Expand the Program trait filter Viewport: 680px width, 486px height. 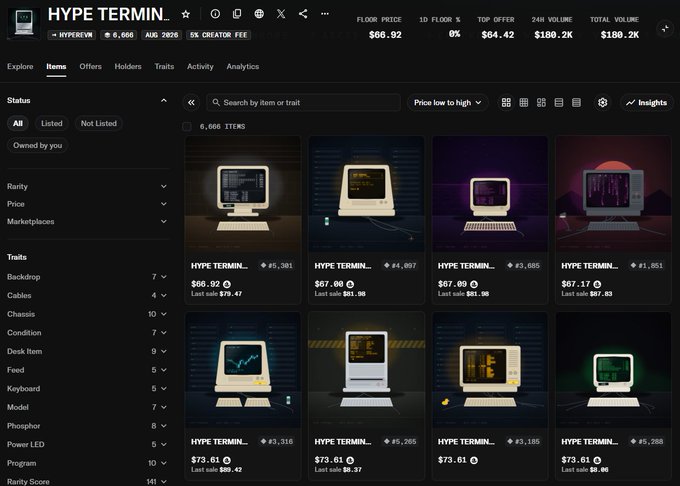click(87, 463)
